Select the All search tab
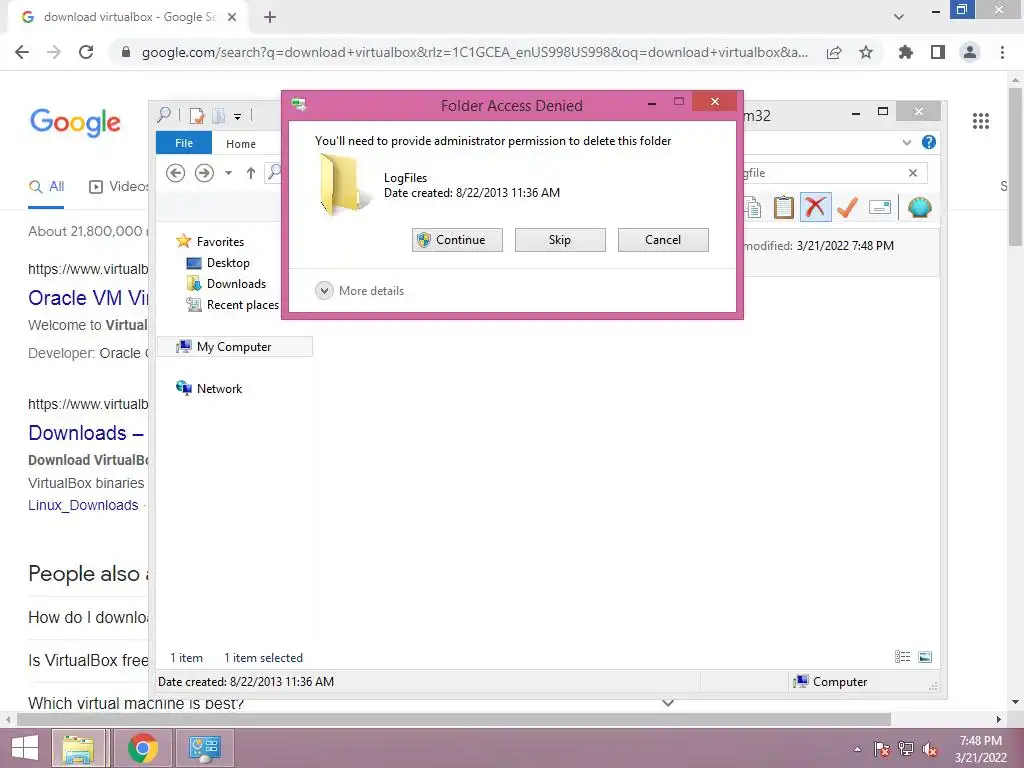1024x768 pixels. [46, 187]
